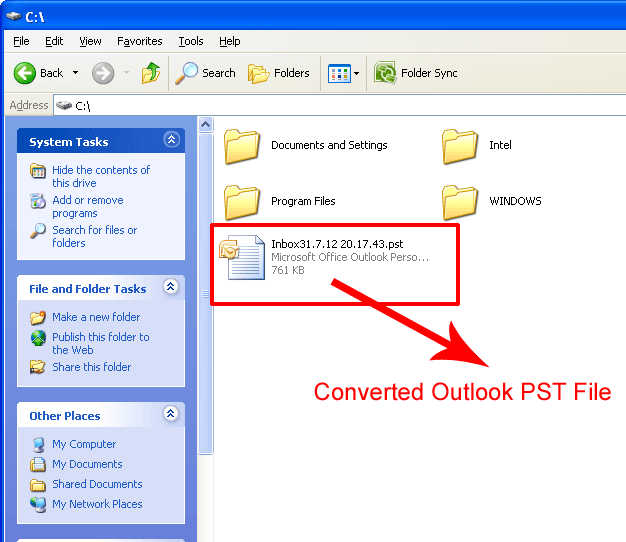Click the My Computer icon
Viewport: 626px width, 542px height.
[38, 445]
